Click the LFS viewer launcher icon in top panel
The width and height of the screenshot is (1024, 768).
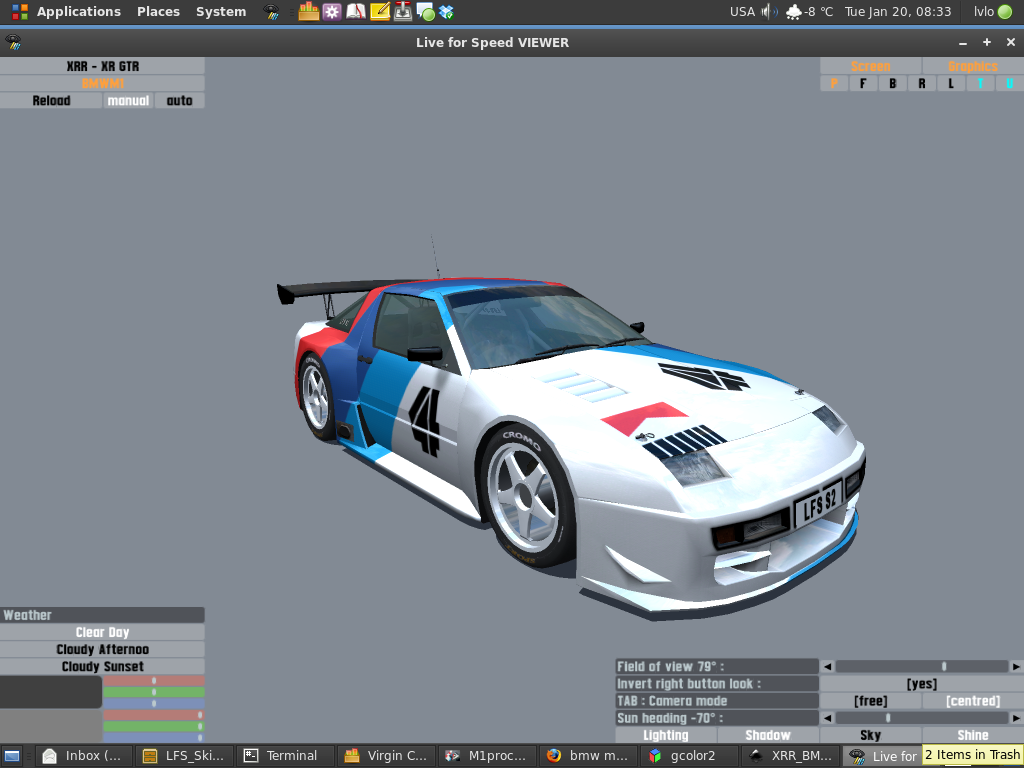(x=270, y=12)
